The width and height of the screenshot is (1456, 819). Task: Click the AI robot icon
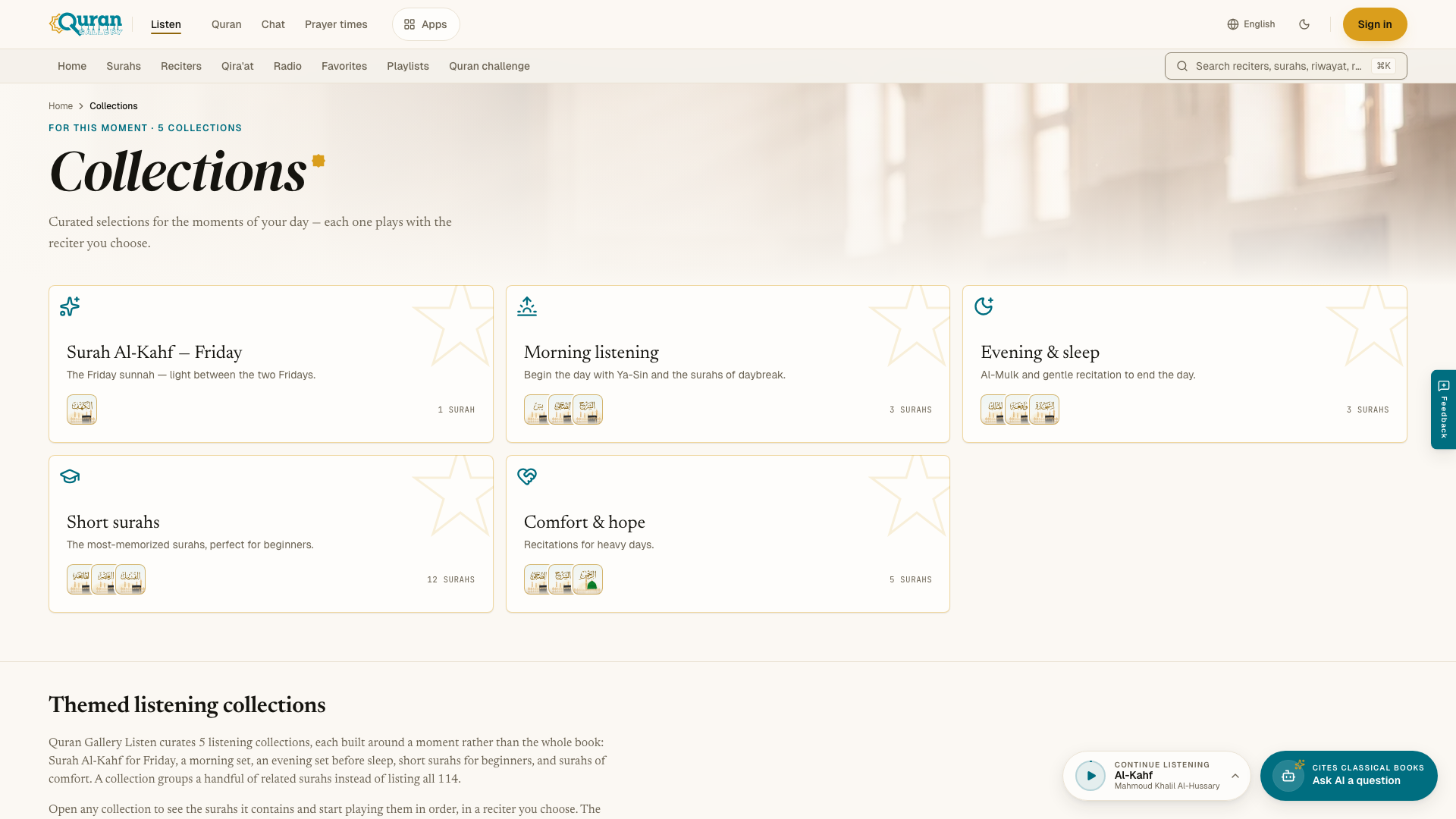[x=1288, y=776]
